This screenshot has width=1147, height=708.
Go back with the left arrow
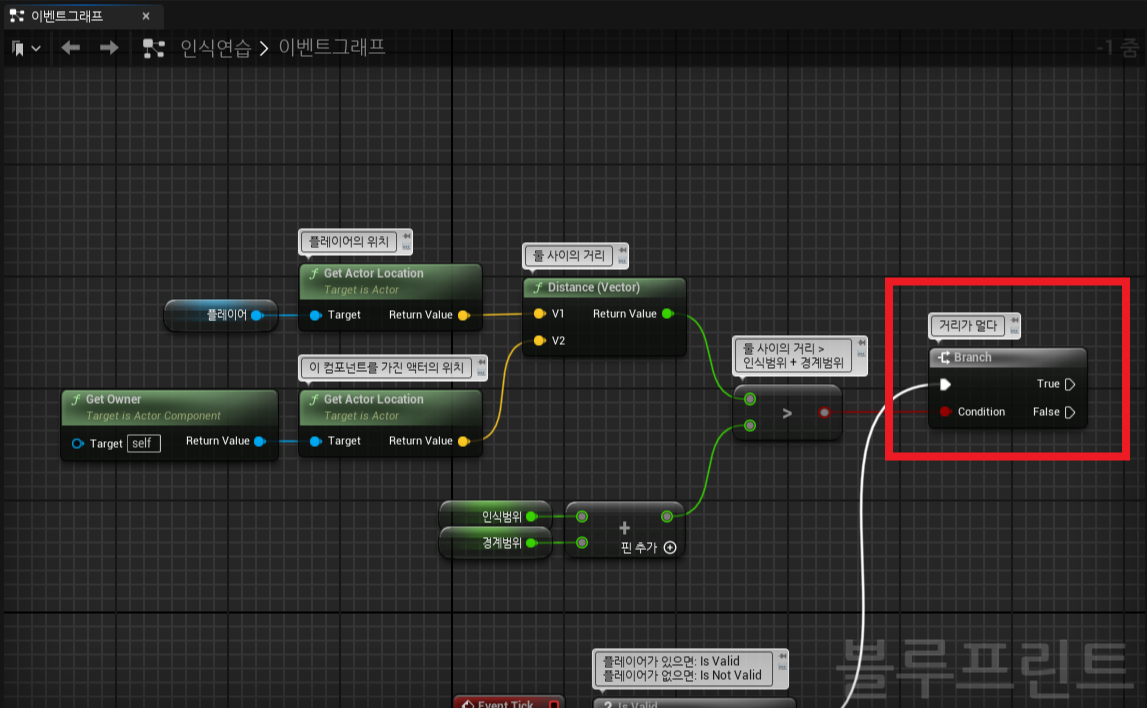[x=71, y=48]
